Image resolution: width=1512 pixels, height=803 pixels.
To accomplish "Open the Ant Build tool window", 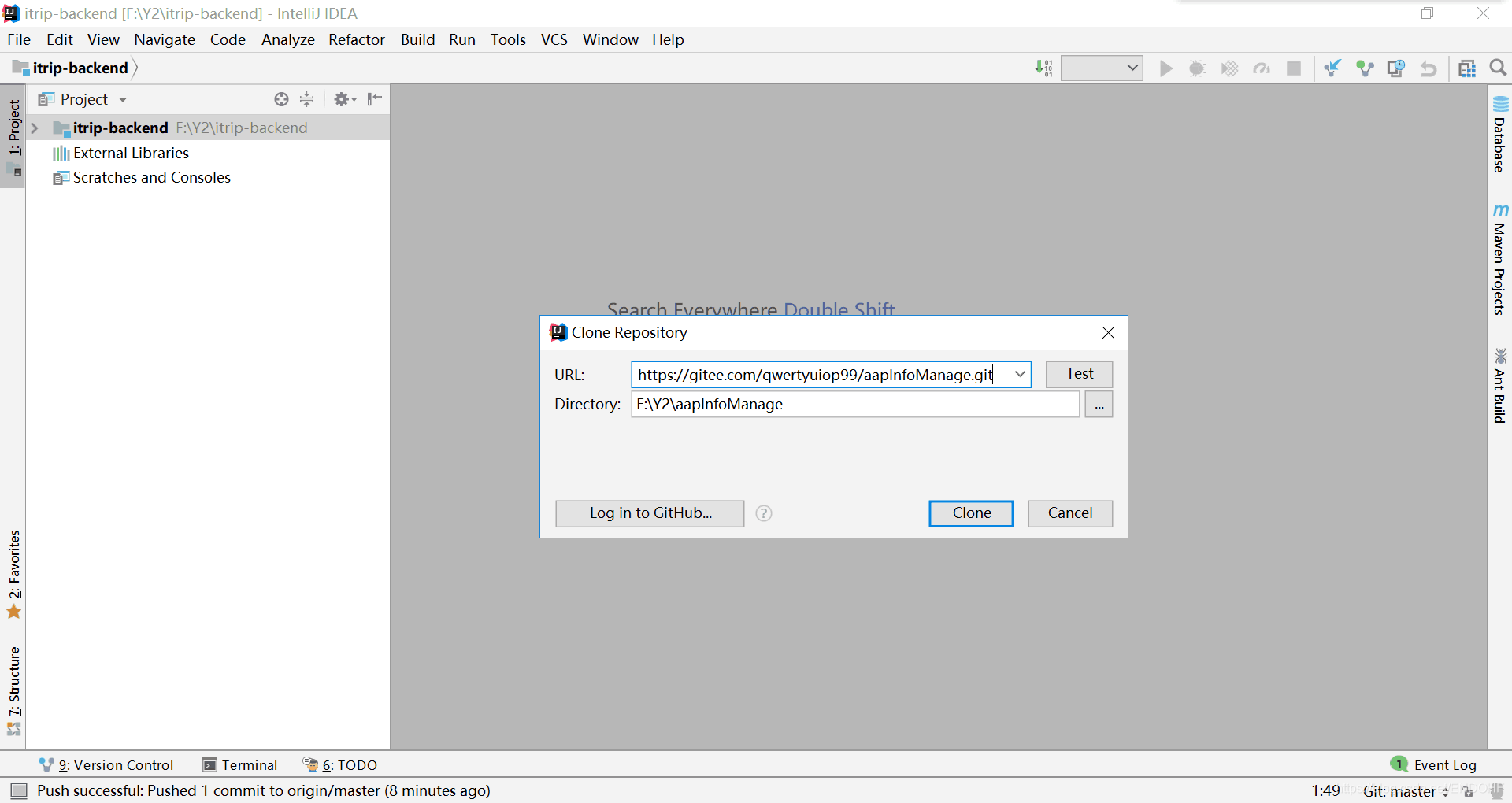I will click(1500, 386).
